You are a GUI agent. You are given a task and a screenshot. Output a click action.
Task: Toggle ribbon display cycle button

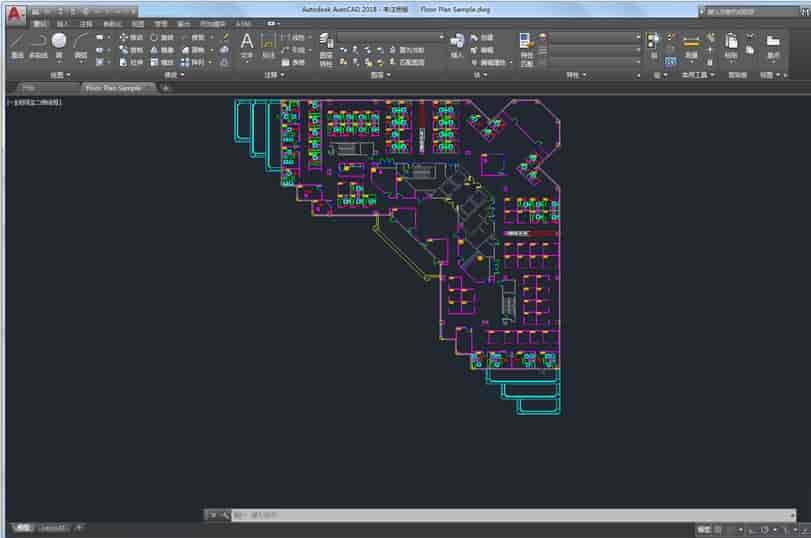coord(273,24)
